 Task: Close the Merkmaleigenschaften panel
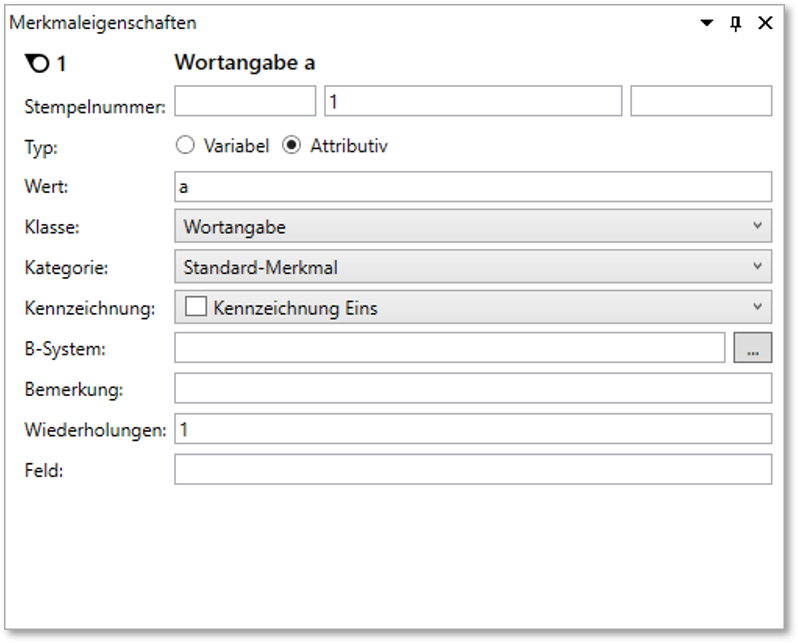pos(765,23)
